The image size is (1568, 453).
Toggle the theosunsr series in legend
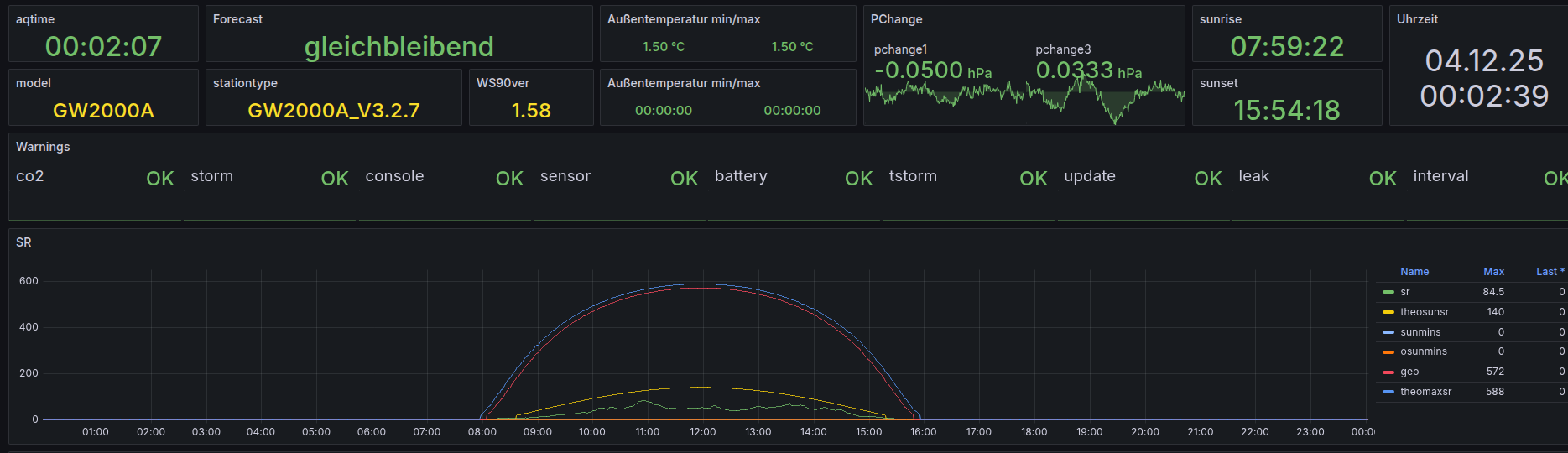[1425, 312]
